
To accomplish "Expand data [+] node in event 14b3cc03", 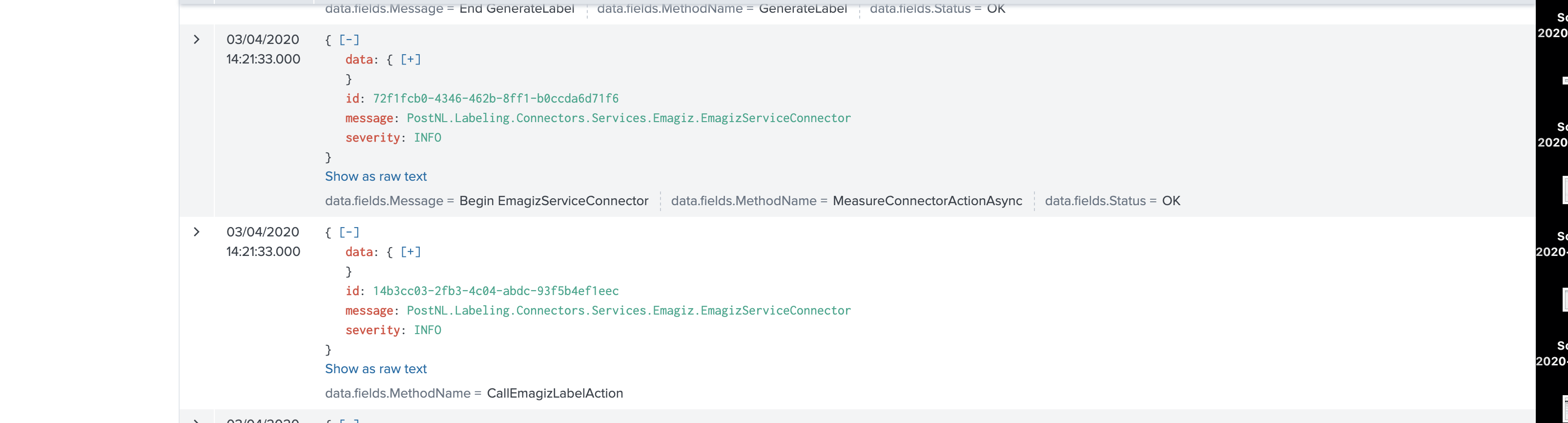I will tap(410, 252).
